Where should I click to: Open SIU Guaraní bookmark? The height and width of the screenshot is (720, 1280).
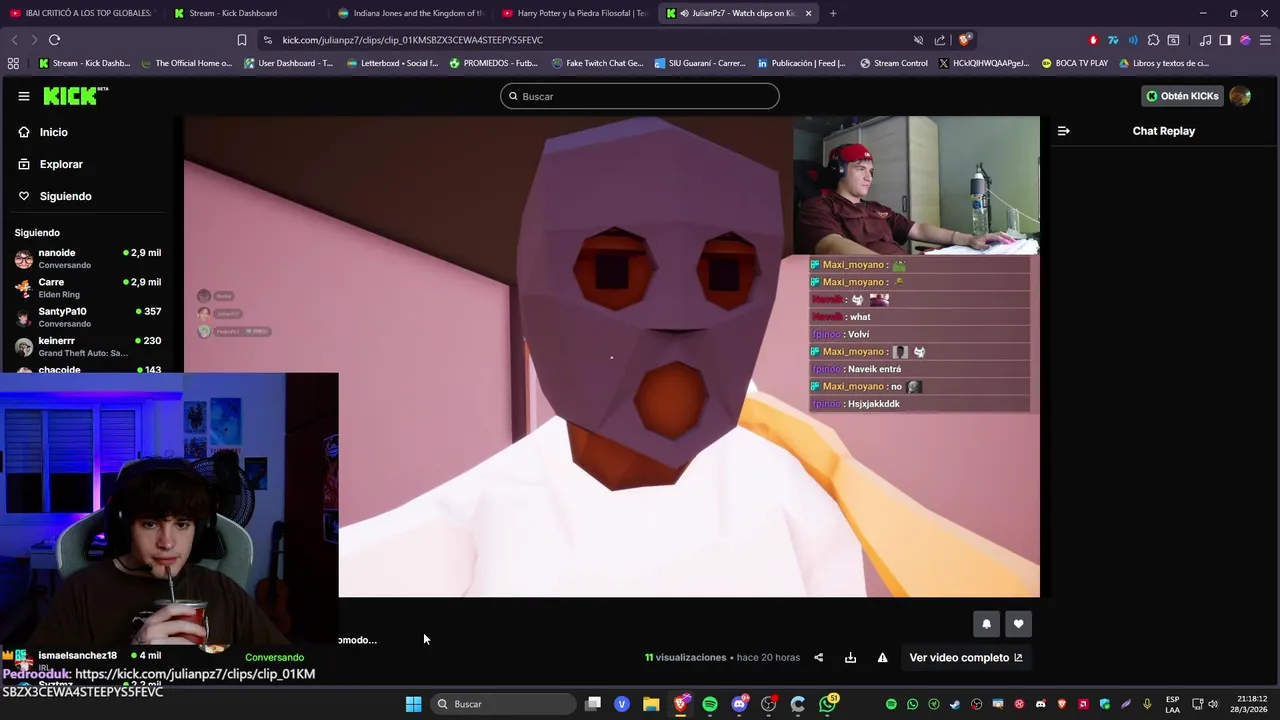[x=700, y=63]
